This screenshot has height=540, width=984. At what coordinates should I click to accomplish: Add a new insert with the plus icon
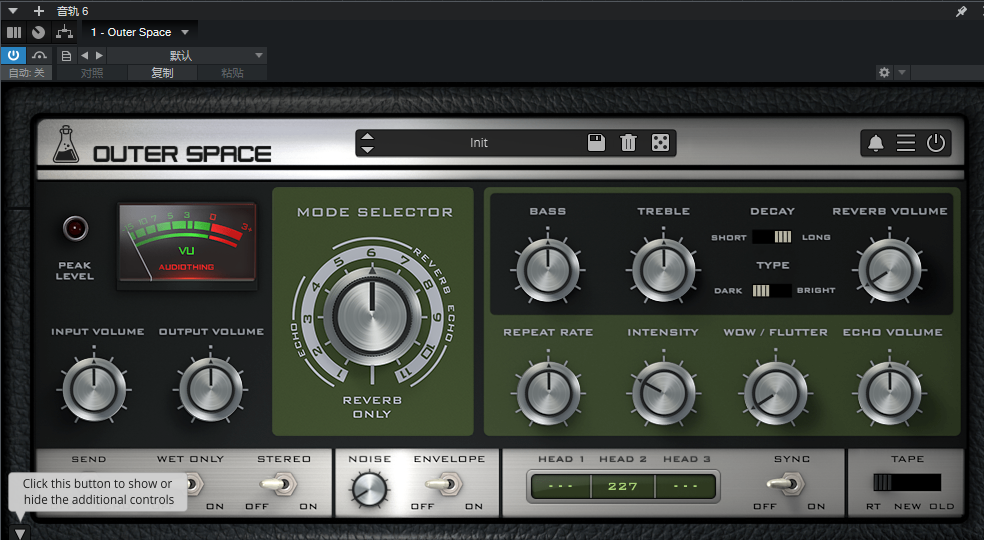(39, 11)
